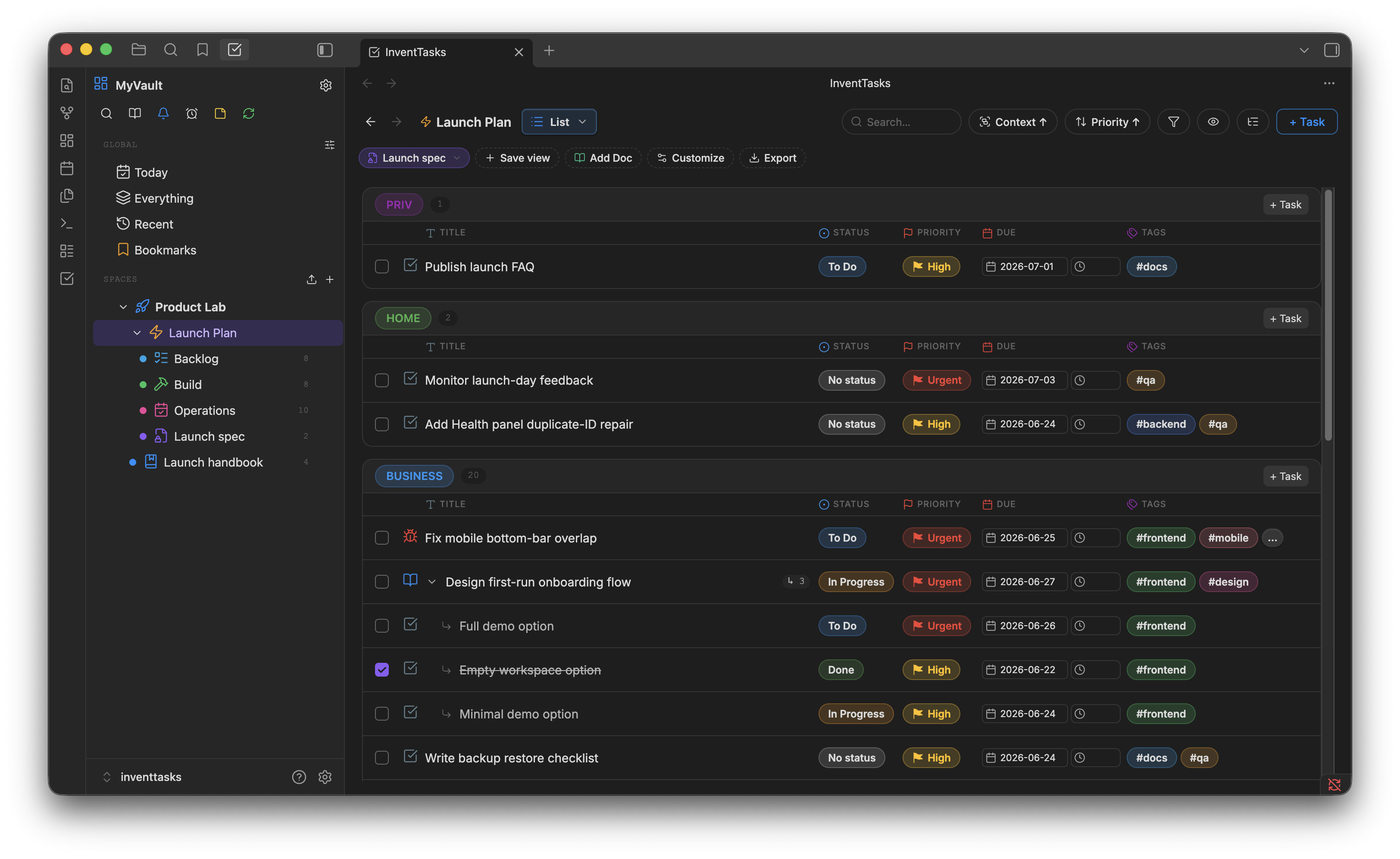The width and height of the screenshot is (1400, 859).
Task: Click Save view button
Action: coord(517,158)
